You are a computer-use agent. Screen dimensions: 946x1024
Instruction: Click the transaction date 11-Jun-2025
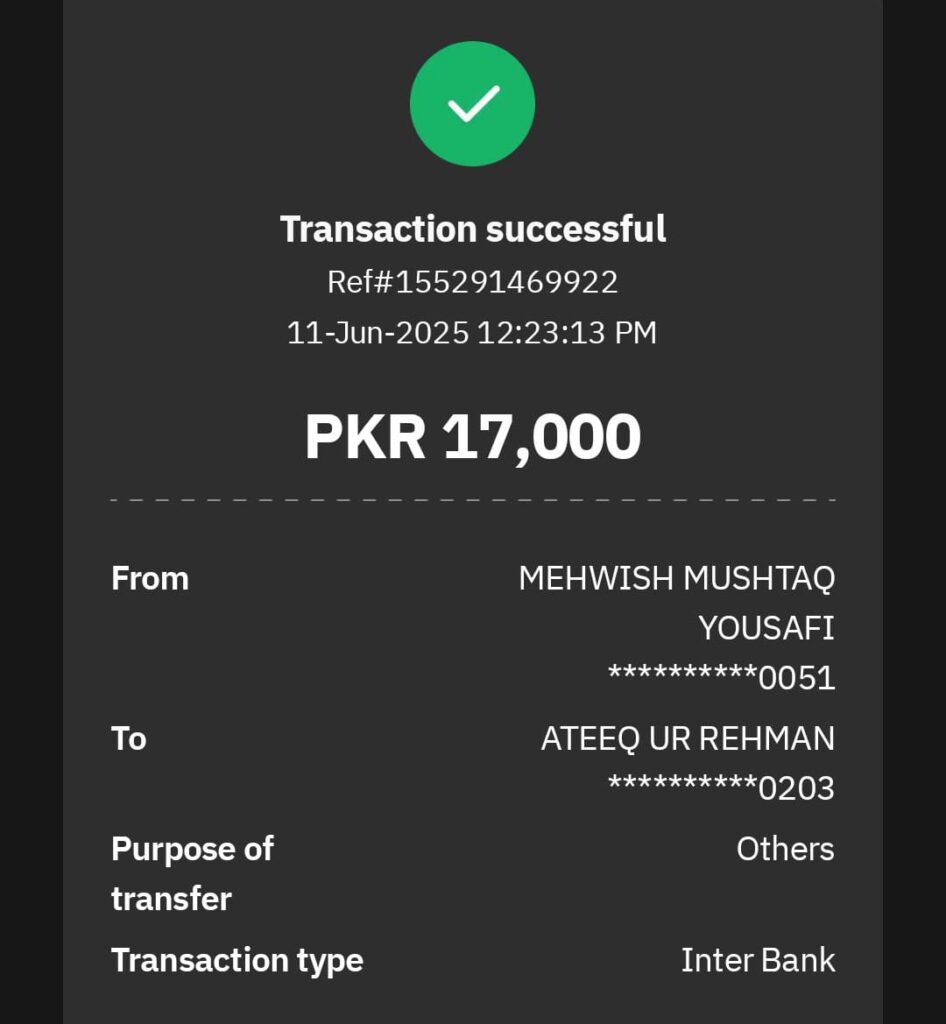coord(378,332)
